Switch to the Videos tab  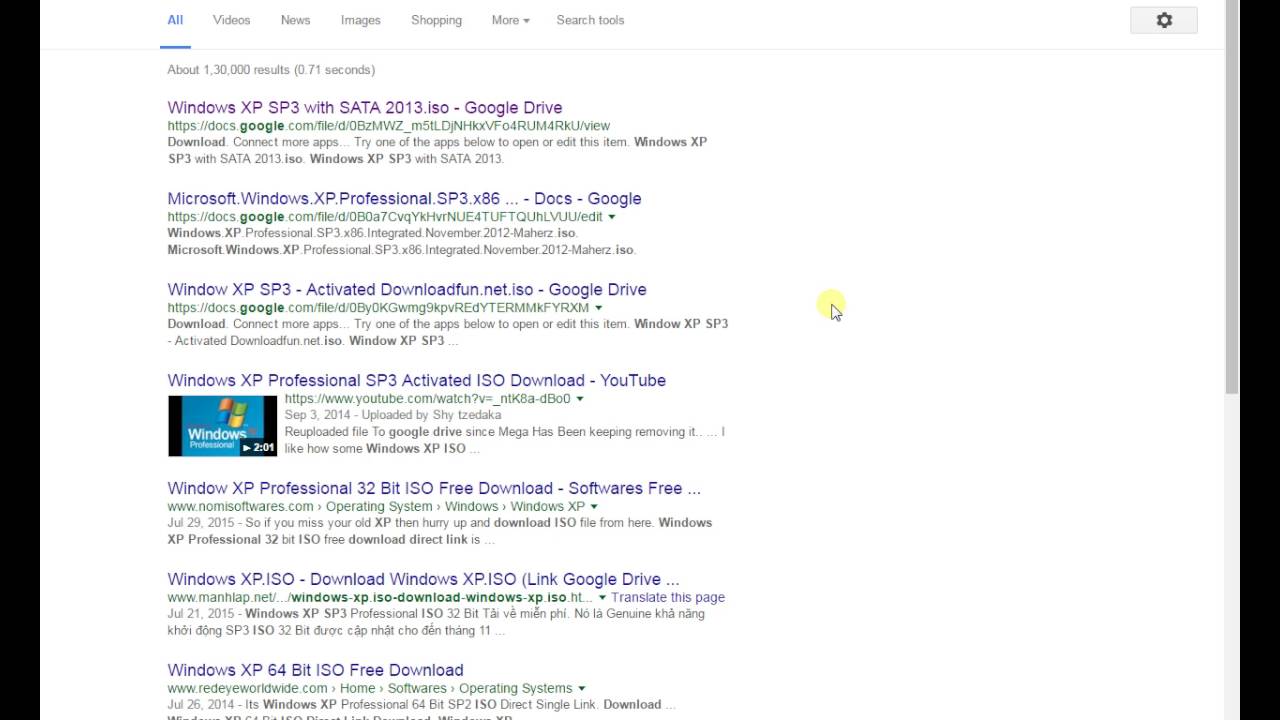click(231, 20)
